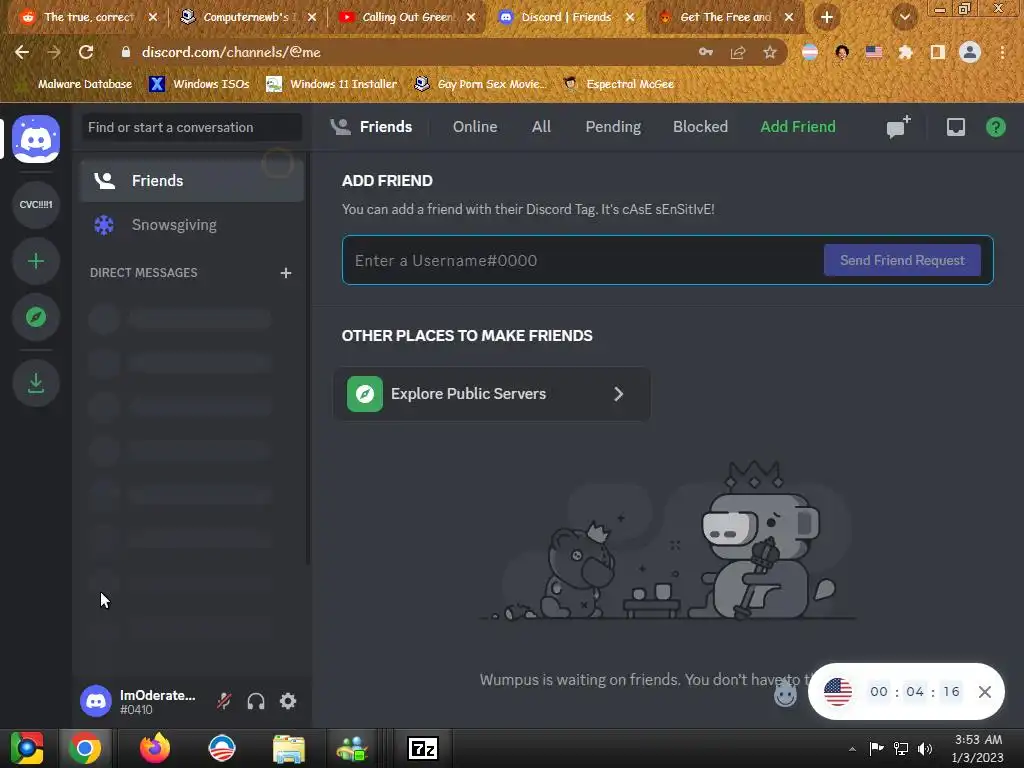Open the Windows ISOs bookmark
Image resolution: width=1024 pixels, height=768 pixels.
200,84
